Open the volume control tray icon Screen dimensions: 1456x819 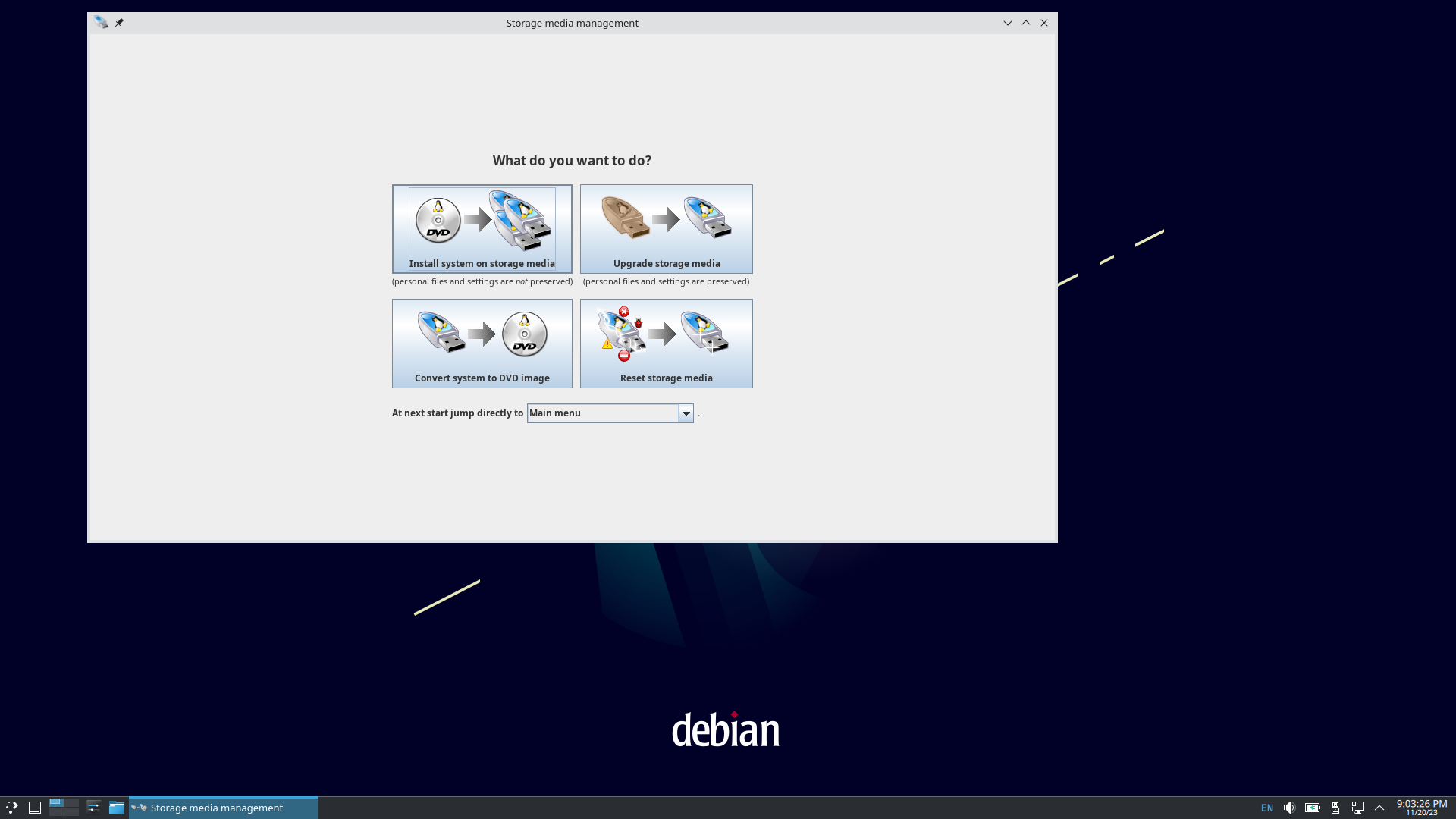point(1289,808)
